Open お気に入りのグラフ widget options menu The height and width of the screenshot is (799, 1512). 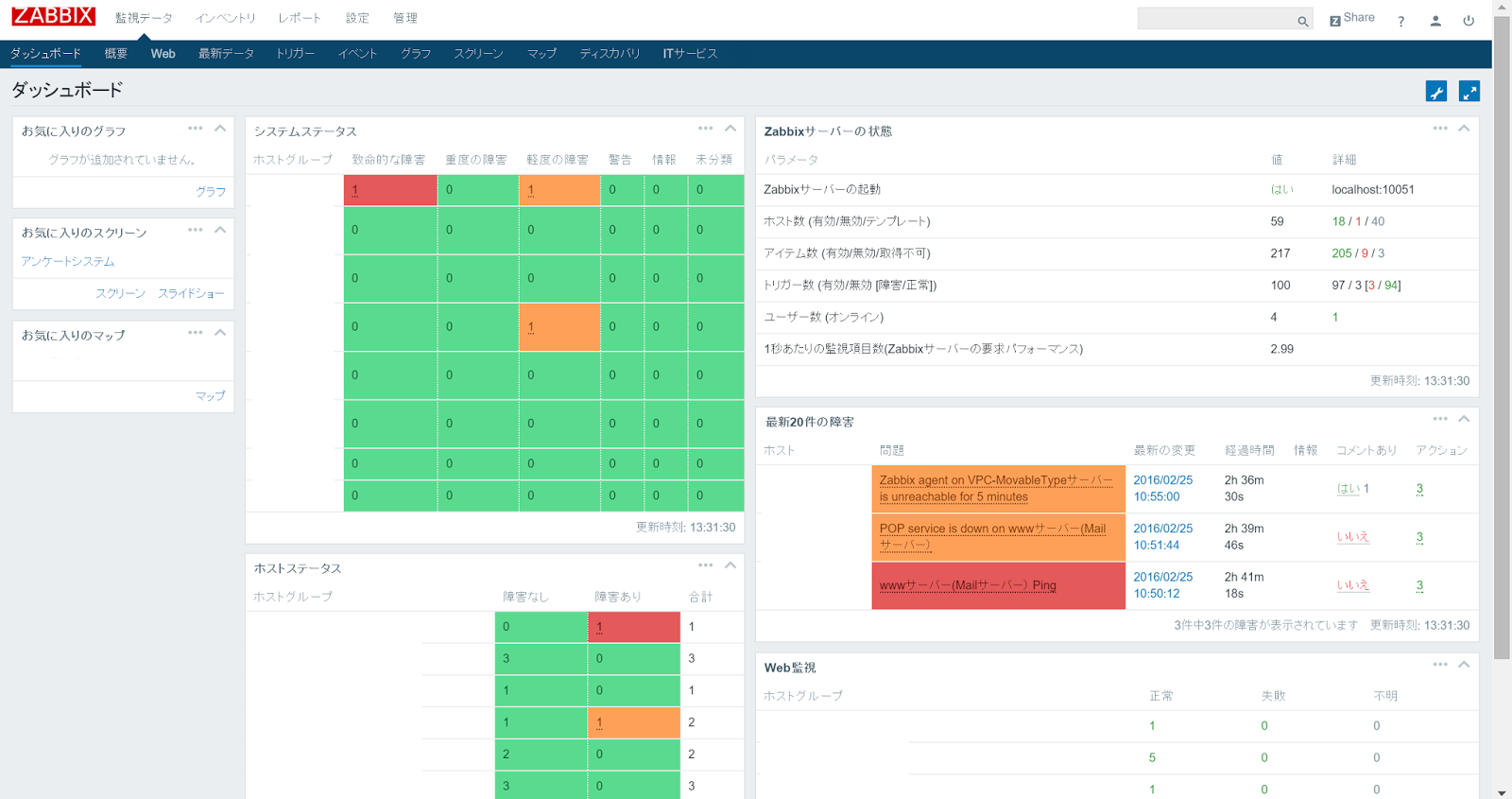click(x=196, y=129)
